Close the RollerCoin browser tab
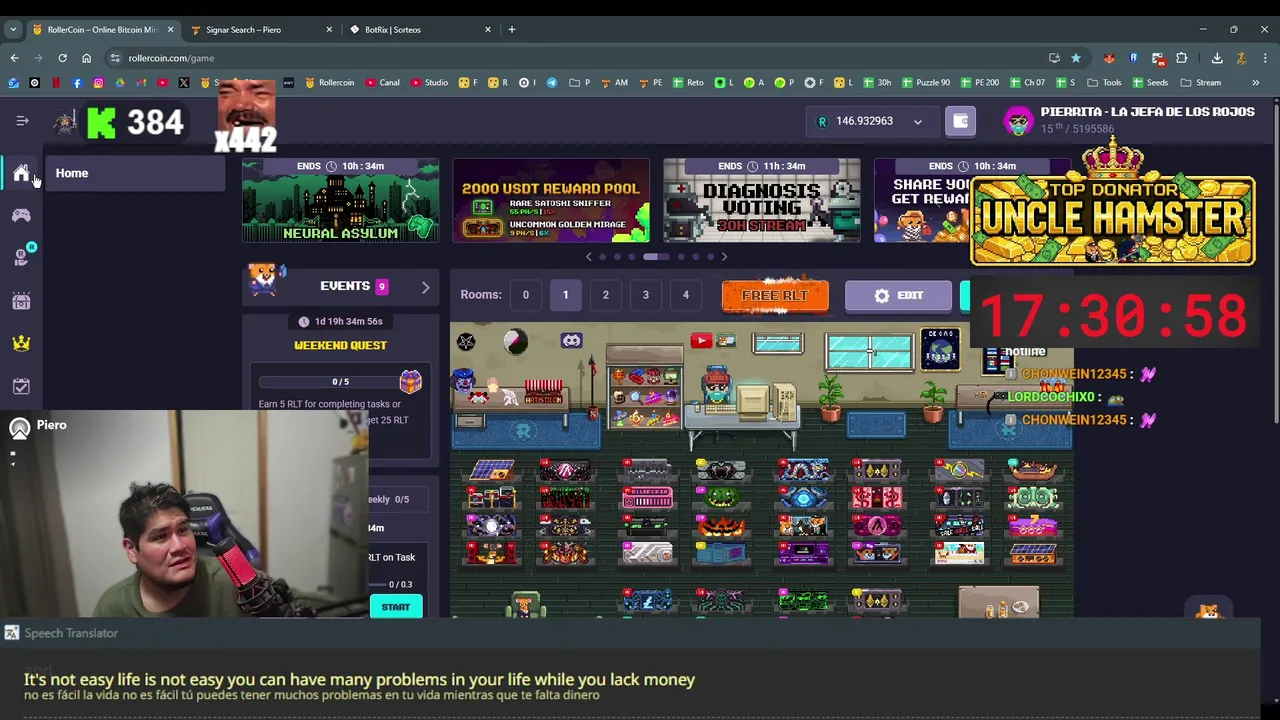 pyautogui.click(x=170, y=30)
